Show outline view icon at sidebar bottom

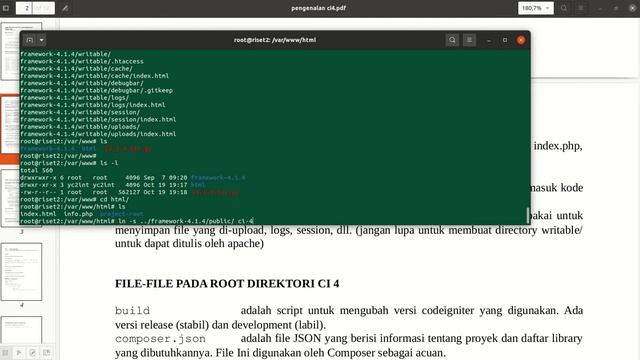click(19, 353)
